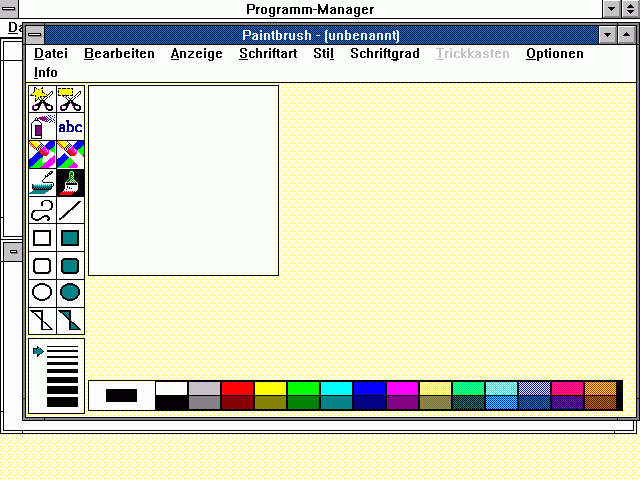Select the Curve tool
Image resolution: width=640 pixels, height=480 pixels.
click(42, 210)
